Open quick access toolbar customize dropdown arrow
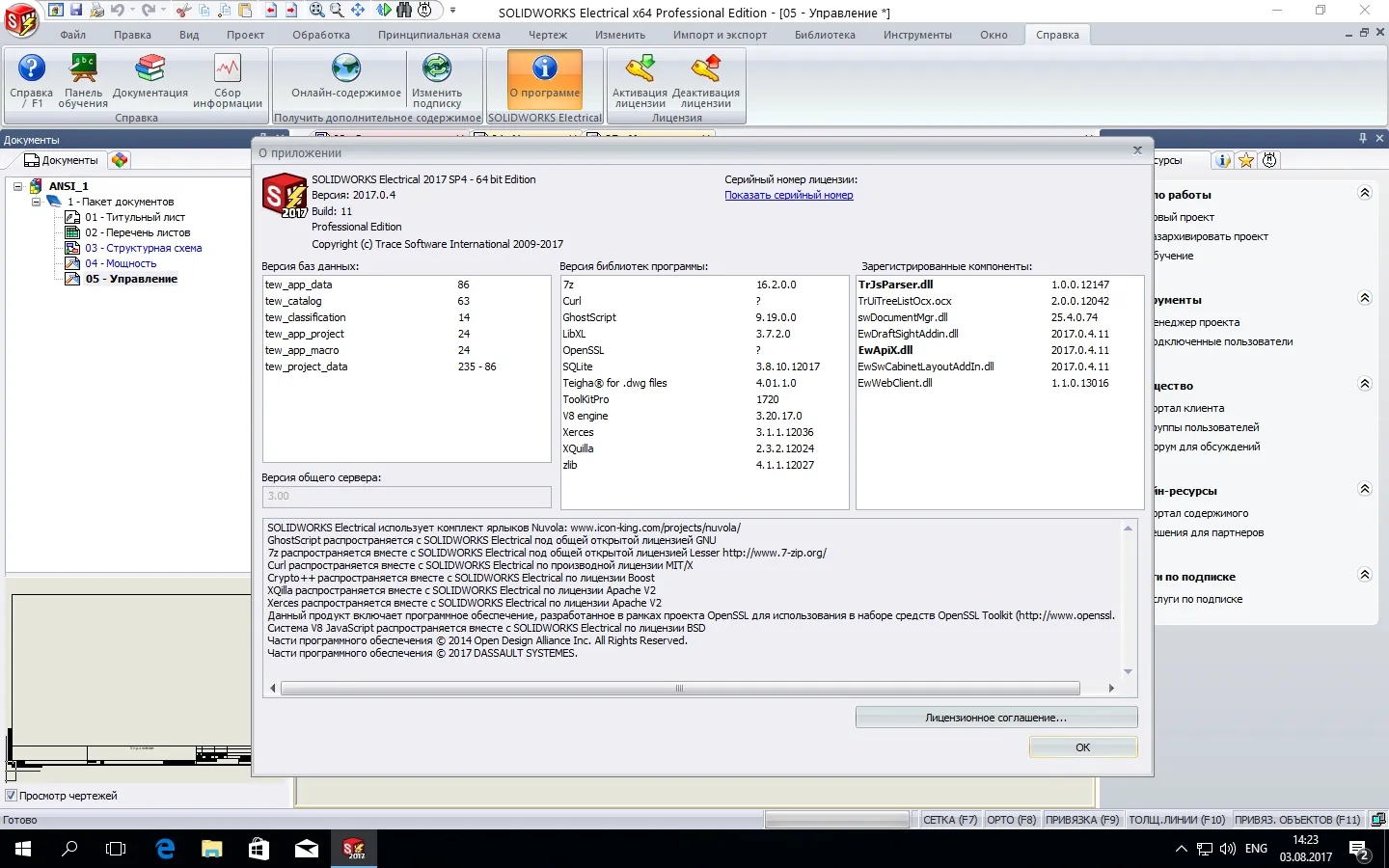Screen dimensions: 1389x868 452,11
